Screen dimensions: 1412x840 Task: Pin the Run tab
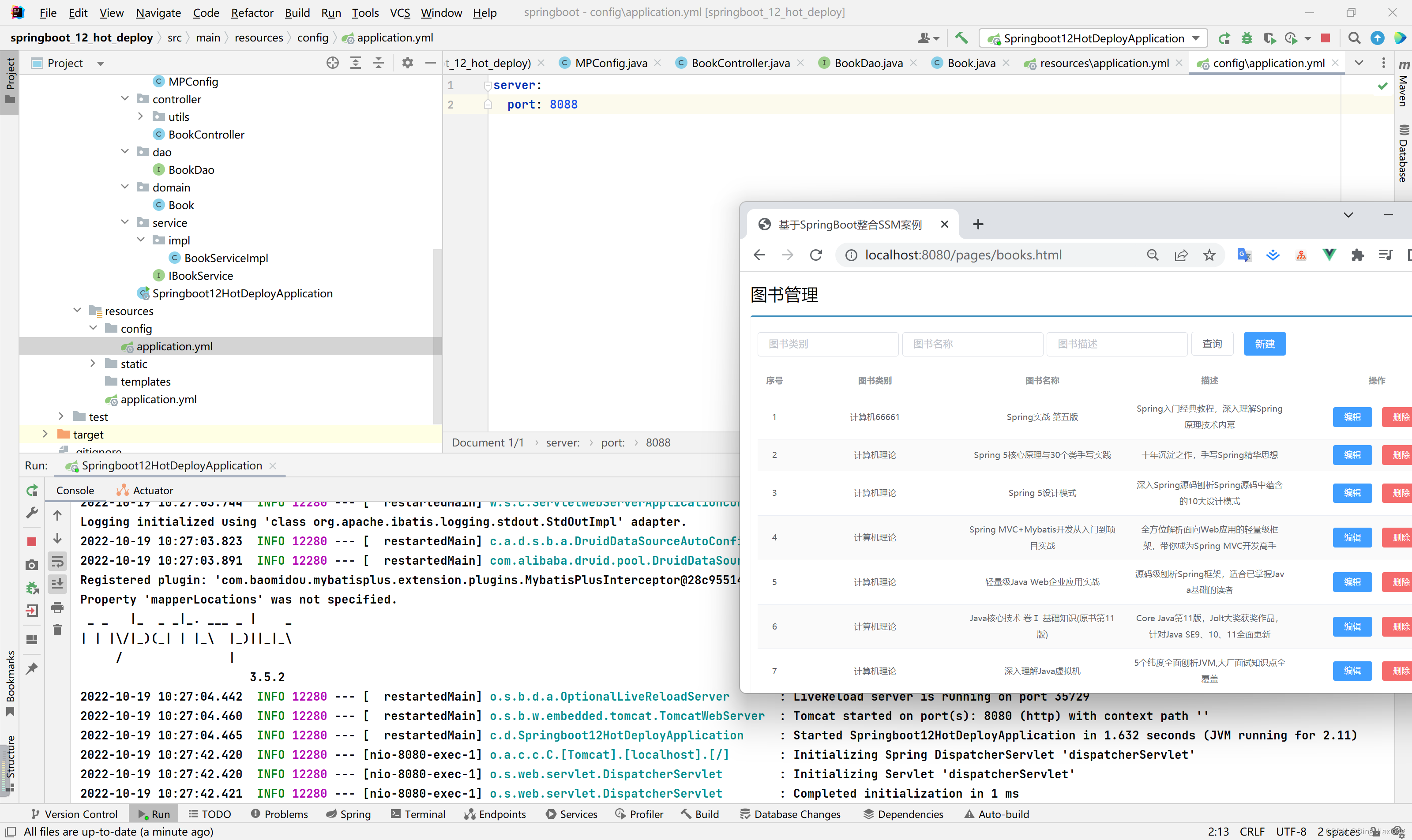click(32, 668)
